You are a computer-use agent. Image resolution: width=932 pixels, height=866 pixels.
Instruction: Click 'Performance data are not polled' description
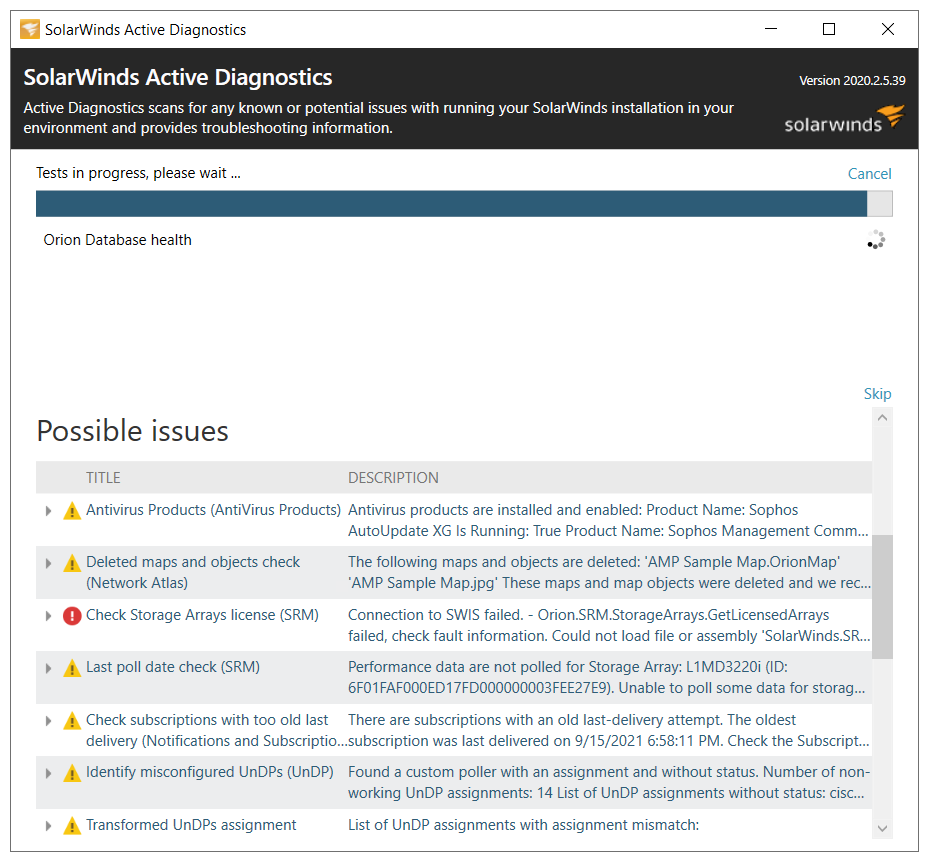pos(606,678)
